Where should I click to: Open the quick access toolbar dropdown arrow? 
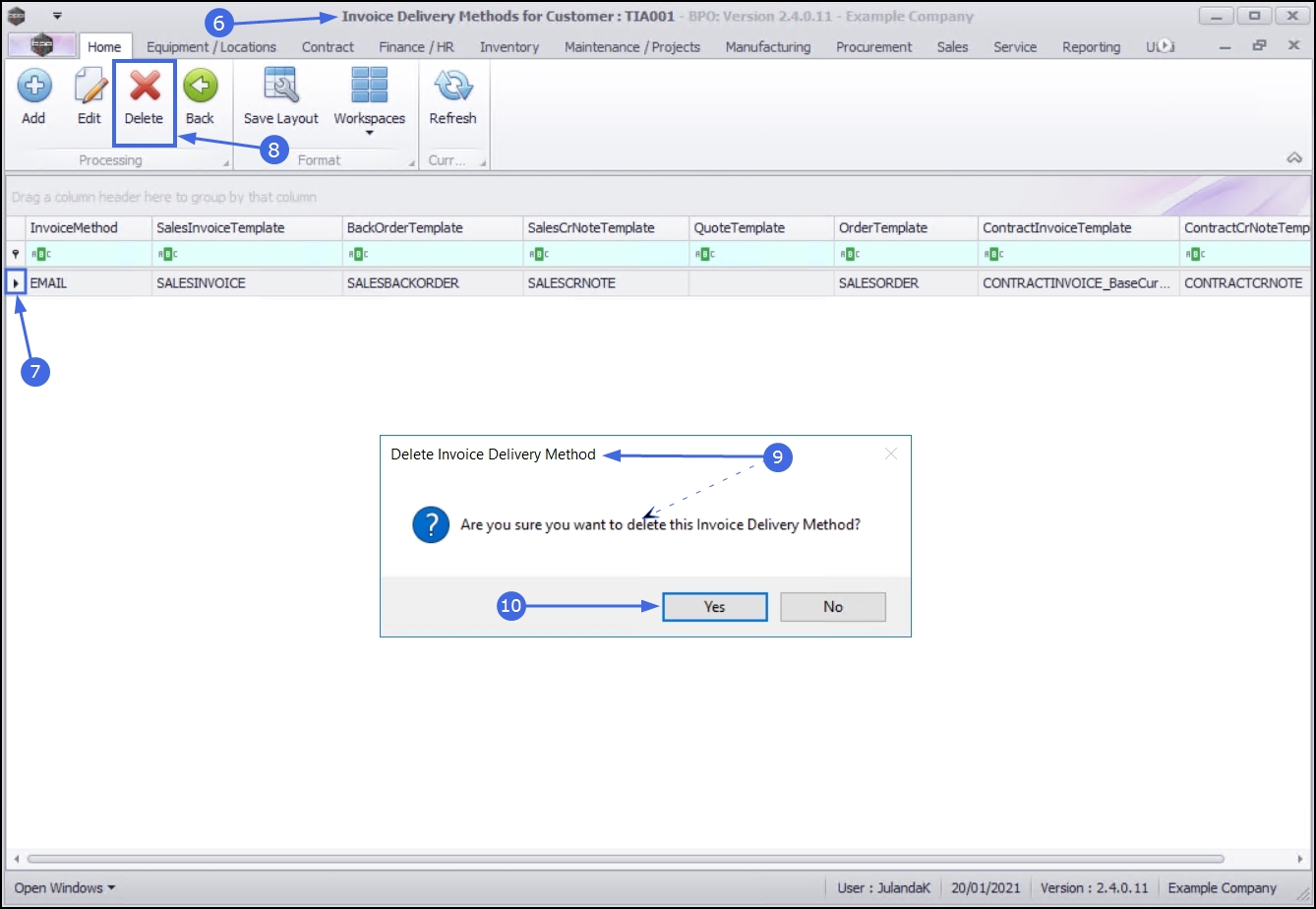tap(57, 16)
